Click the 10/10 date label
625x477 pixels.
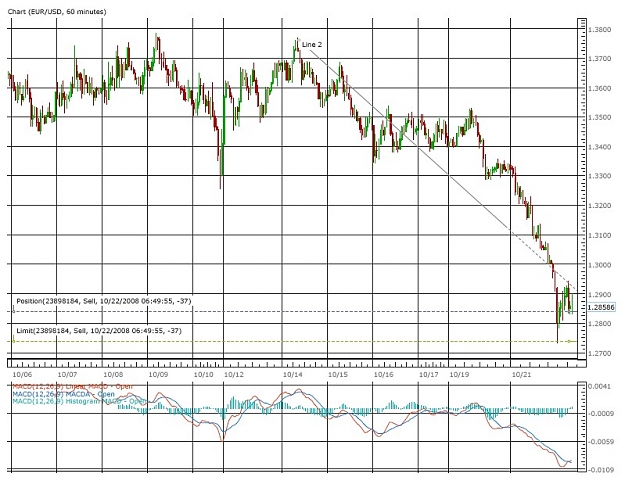coord(204,375)
